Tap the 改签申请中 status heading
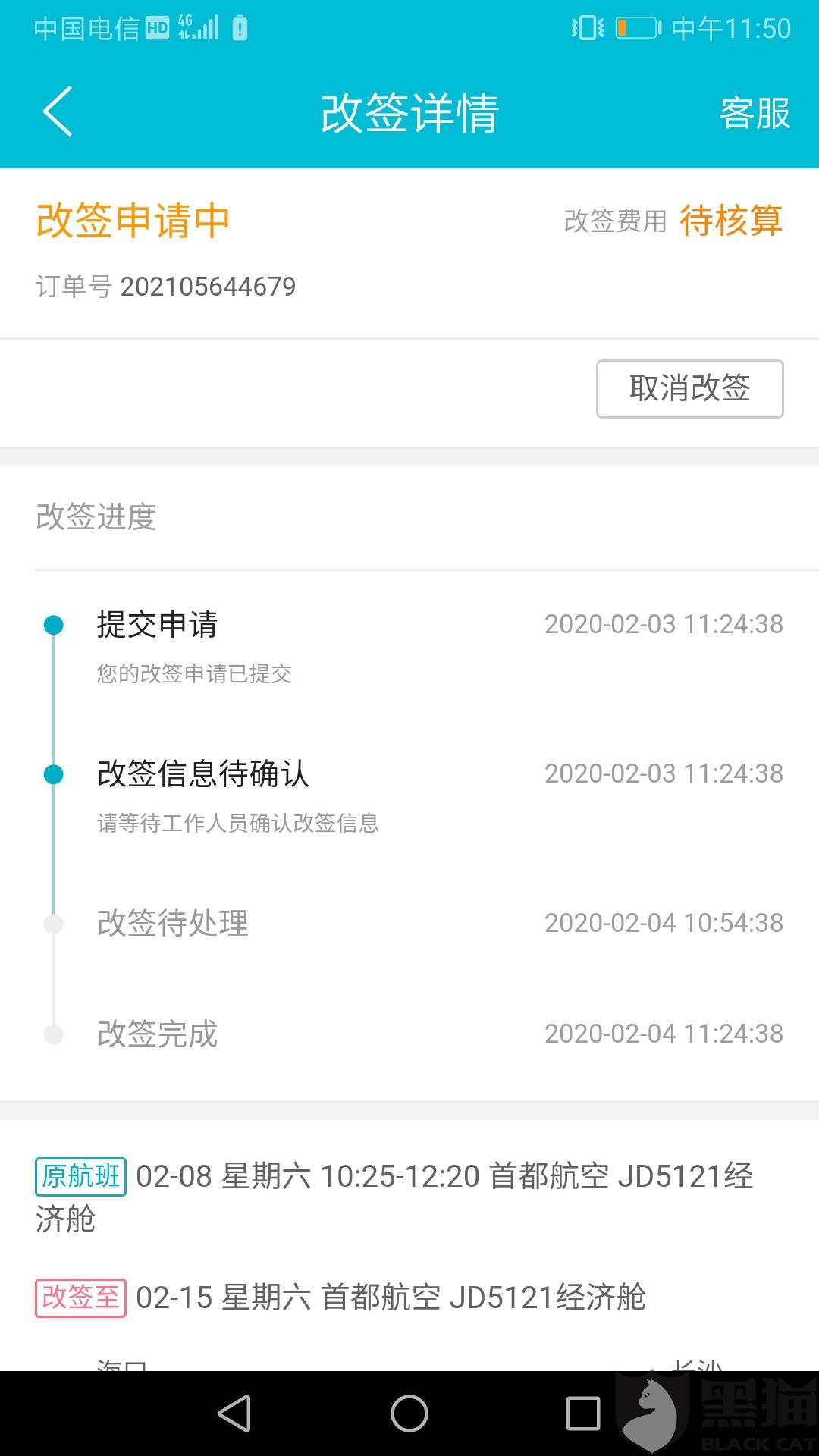 133,221
